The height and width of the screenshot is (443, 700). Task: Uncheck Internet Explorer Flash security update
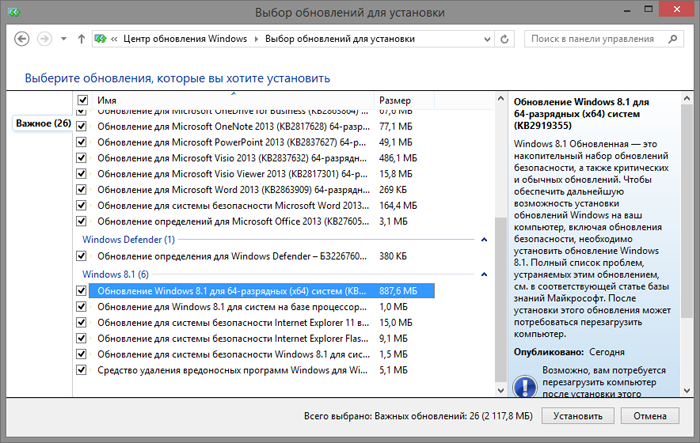click(x=81, y=339)
